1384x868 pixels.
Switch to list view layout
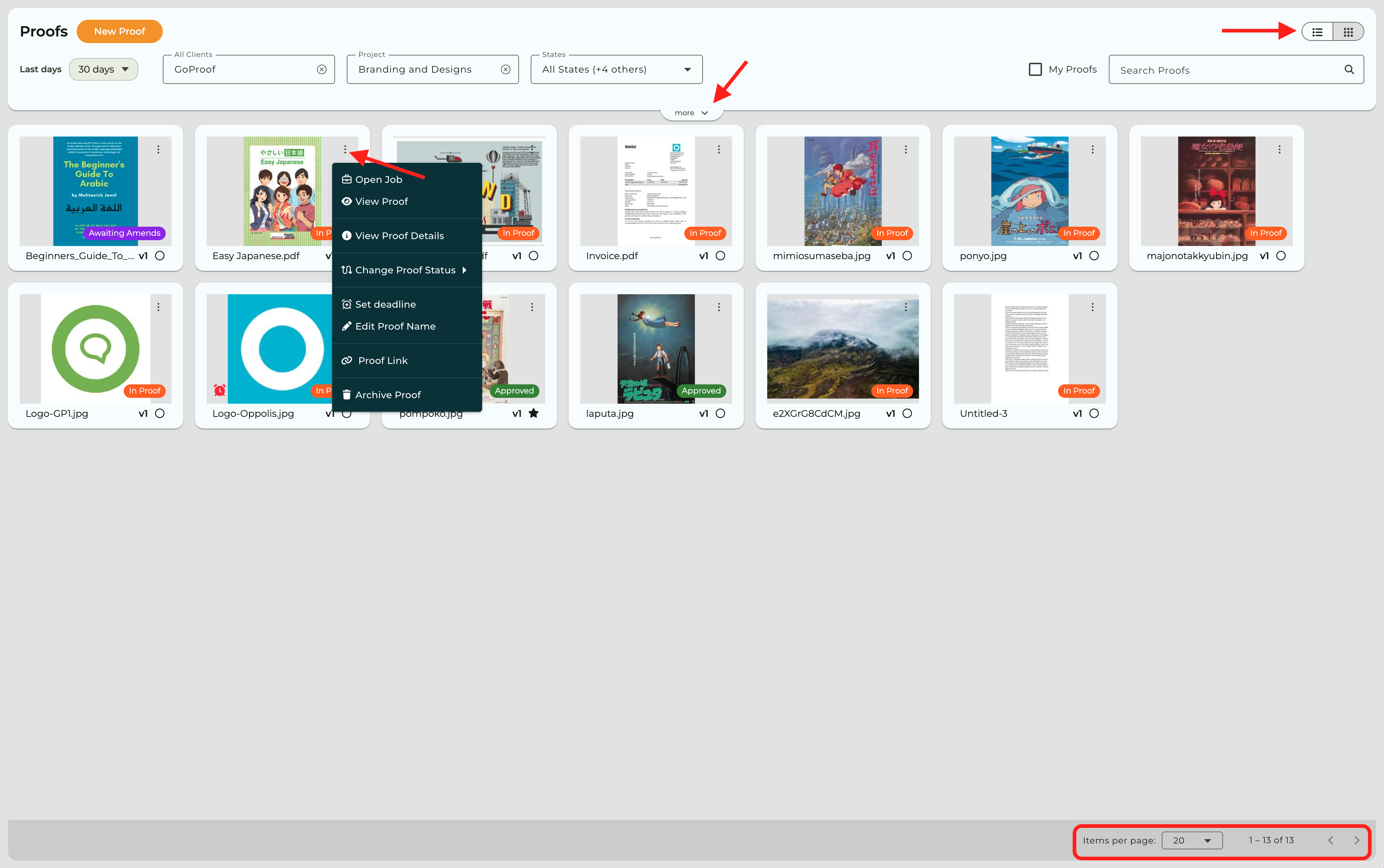(x=1317, y=32)
